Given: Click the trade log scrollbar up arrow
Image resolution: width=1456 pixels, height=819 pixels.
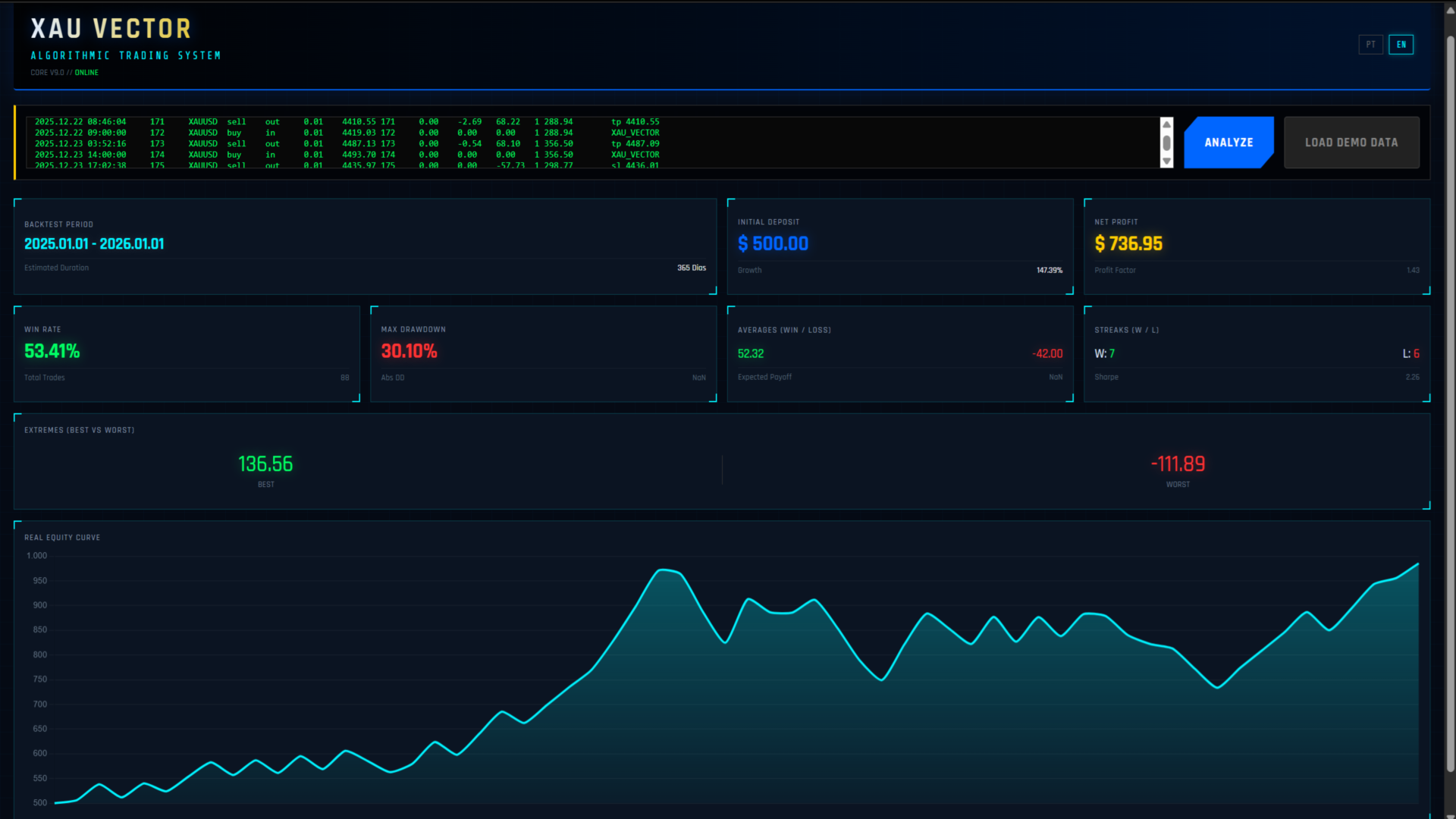Looking at the screenshot, I should pyautogui.click(x=1166, y=124).
